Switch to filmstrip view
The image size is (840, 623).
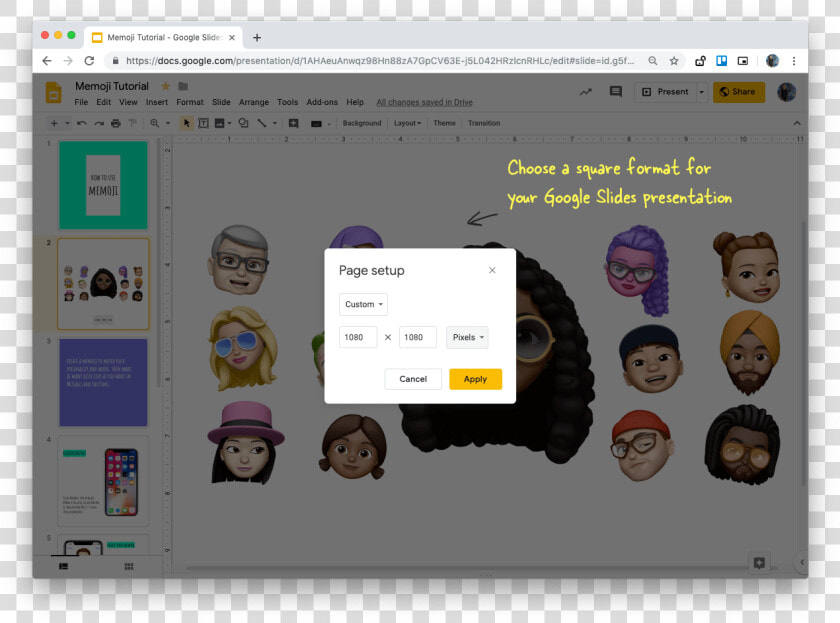pyautogui.click(x=64, y=566)
